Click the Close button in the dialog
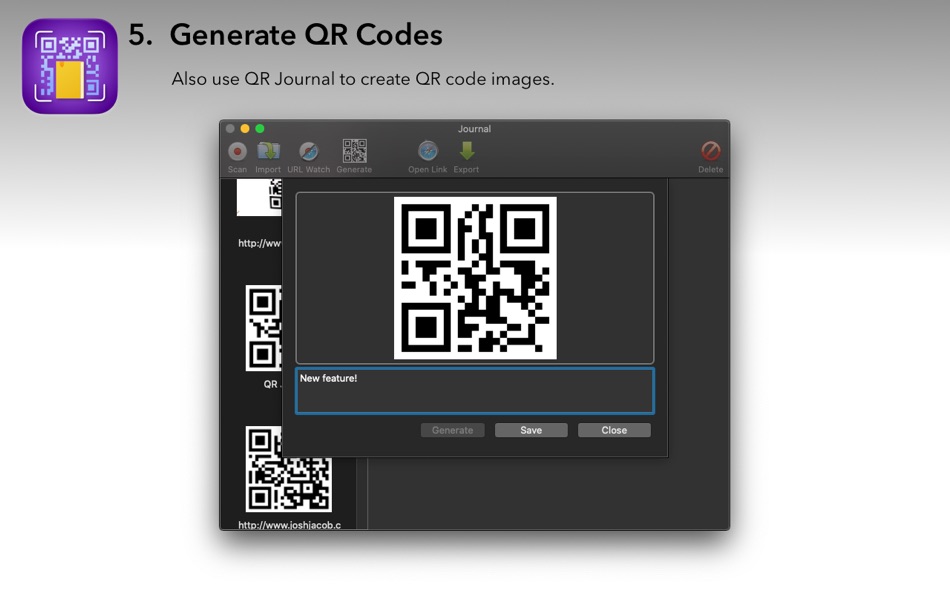 click(x=614, y=430)
